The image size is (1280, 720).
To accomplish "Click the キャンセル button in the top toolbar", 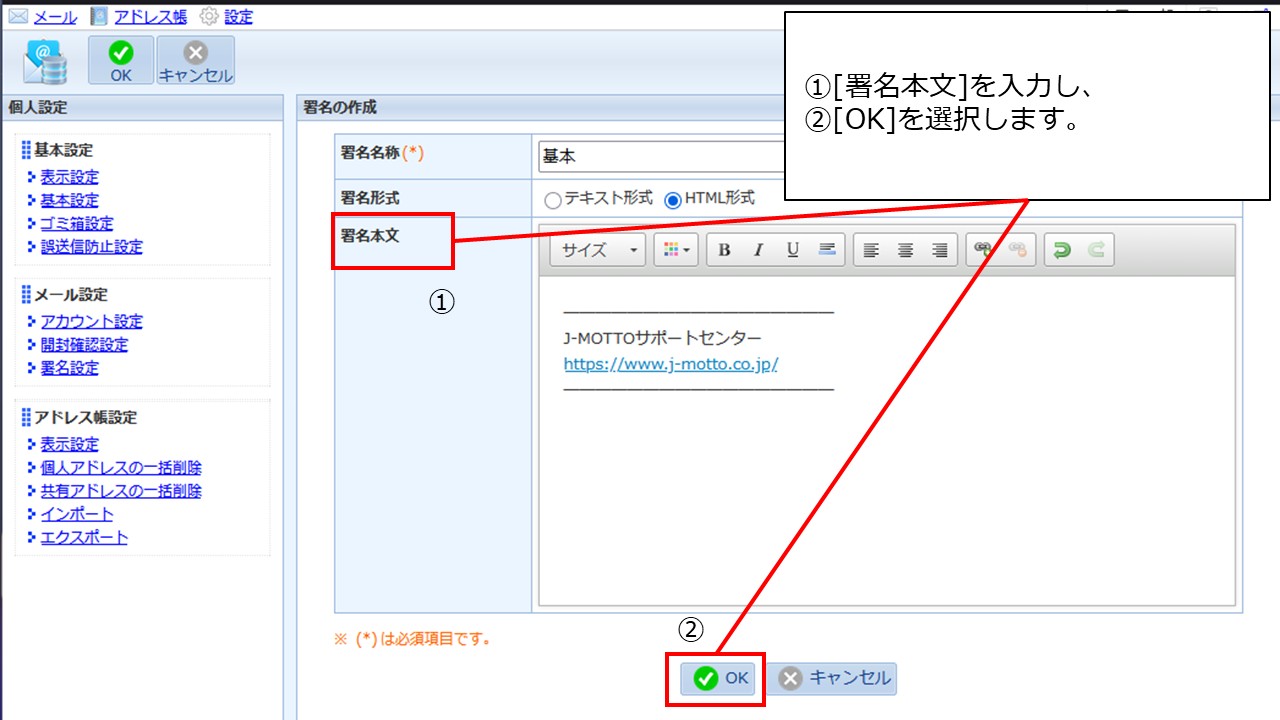I will 196,61.
